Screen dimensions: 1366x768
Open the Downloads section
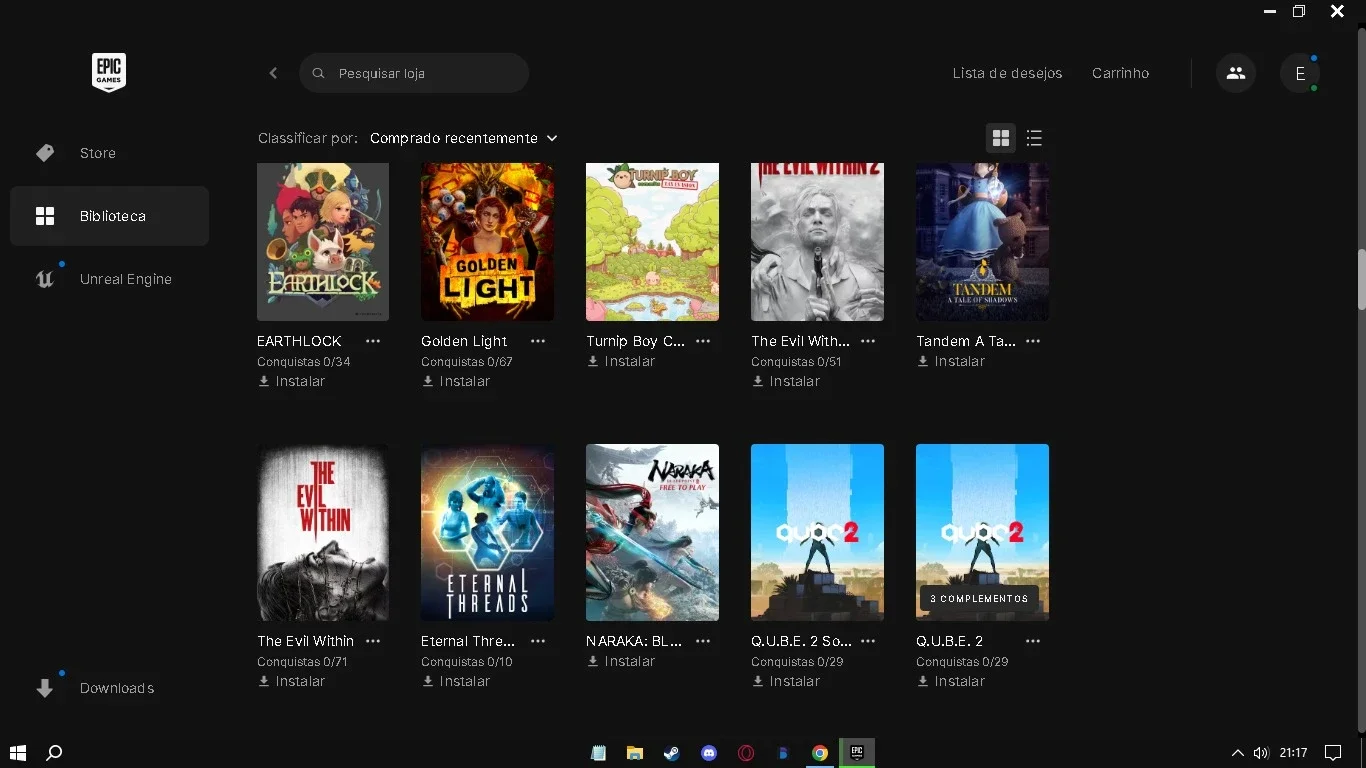[109, 688]
